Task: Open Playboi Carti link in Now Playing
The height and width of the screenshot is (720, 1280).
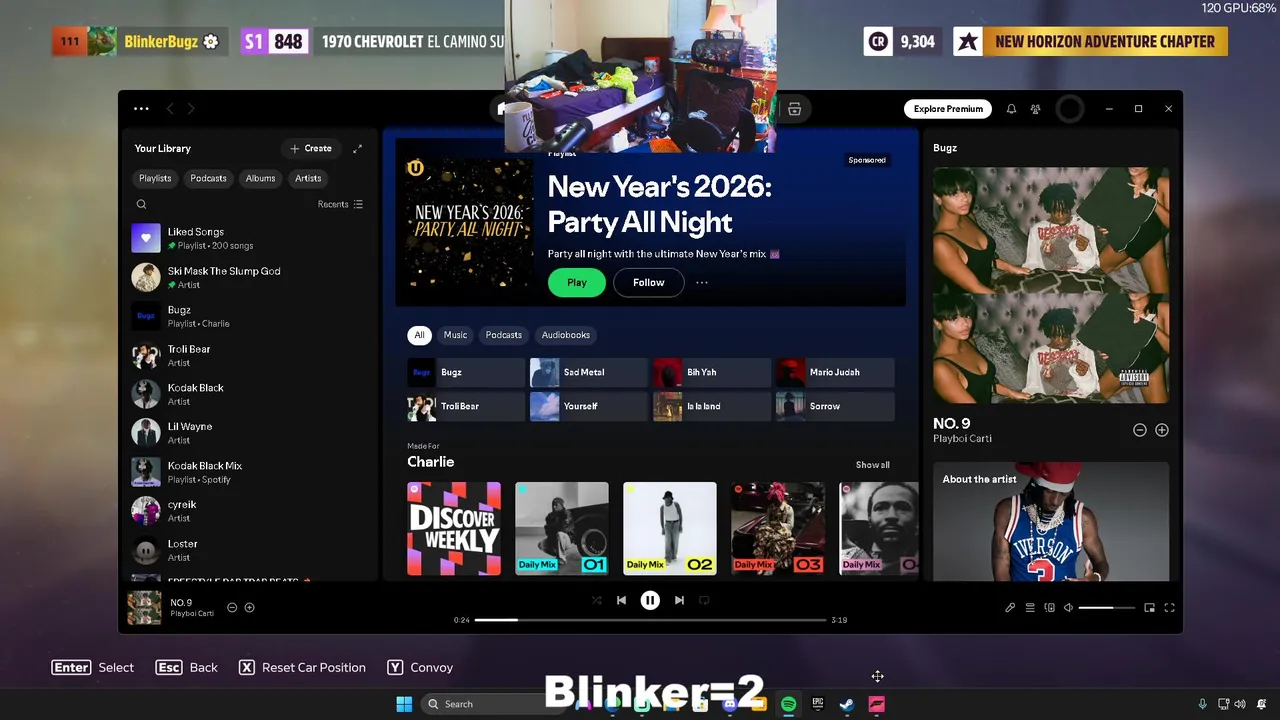Action: point(962,439)
